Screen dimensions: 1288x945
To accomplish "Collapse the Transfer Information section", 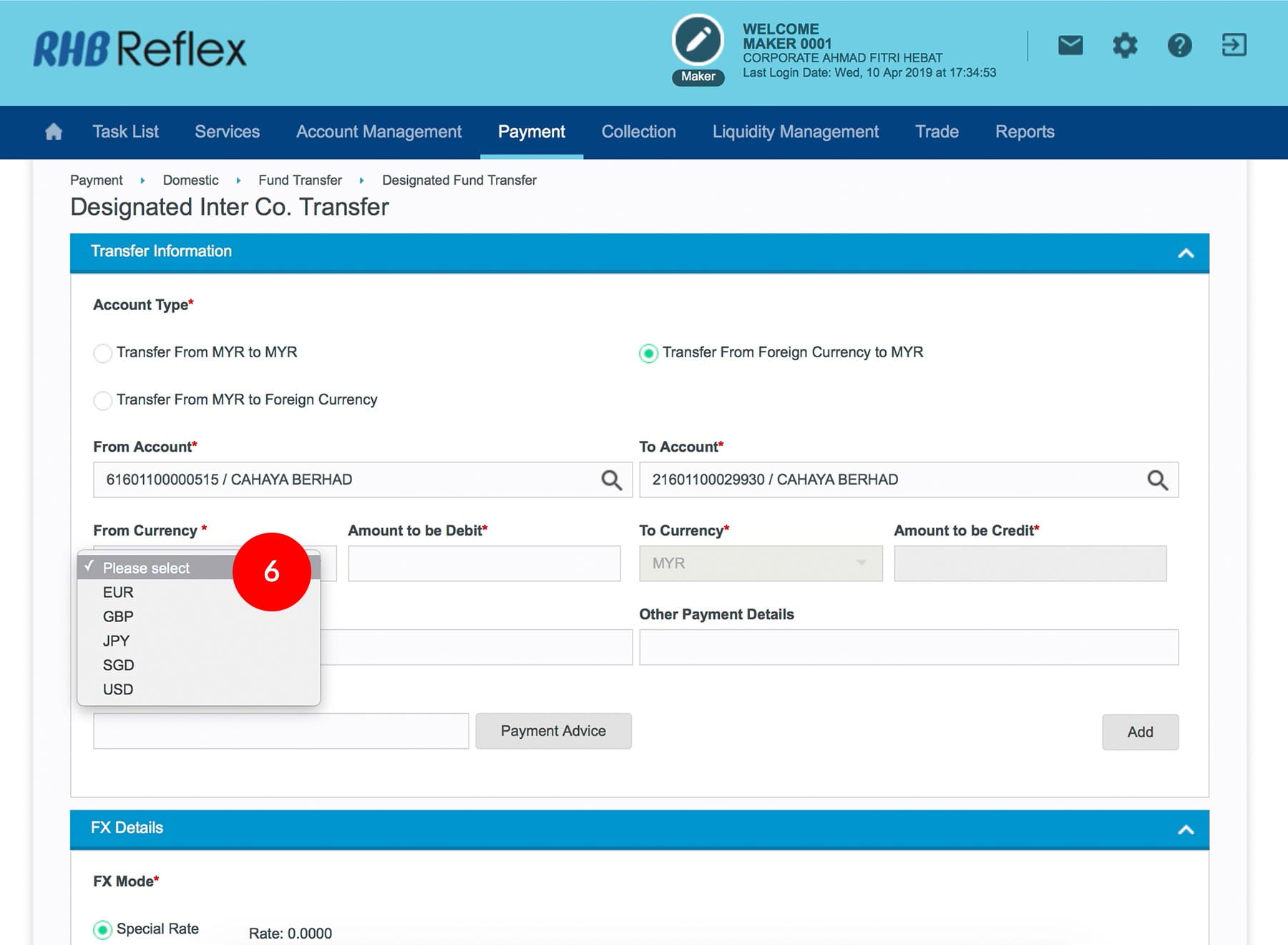I will coord(1186,253).
